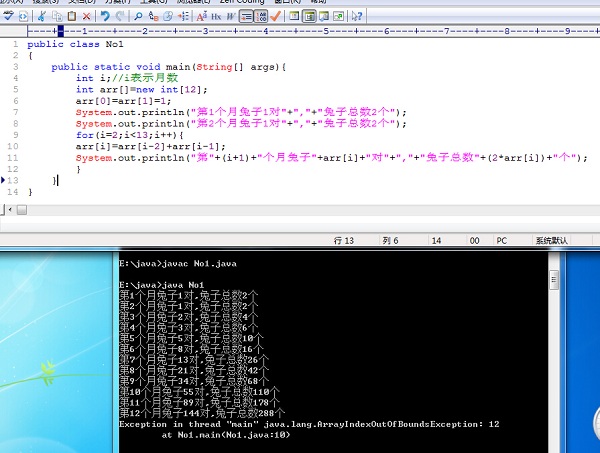
Task: Click "int arr[]=new int[12];" line
Action: coord(141,90)
